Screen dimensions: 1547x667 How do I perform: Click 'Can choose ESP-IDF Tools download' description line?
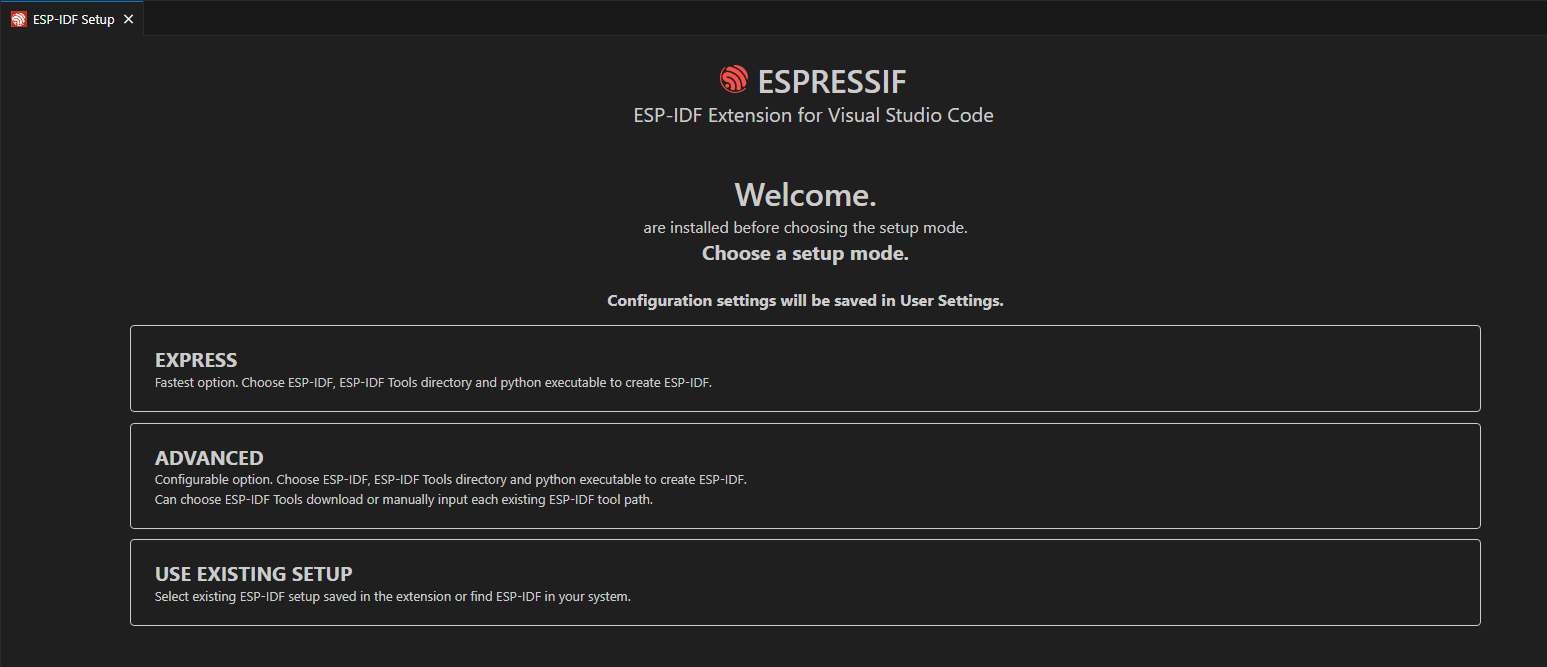tap(404, 500)
